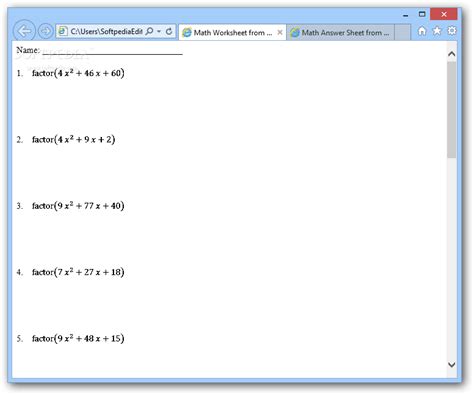474x395 pixels.
Task: Click problem 4 factor(7x² + 27x + 18)
Action: click(x=78, y=272)
